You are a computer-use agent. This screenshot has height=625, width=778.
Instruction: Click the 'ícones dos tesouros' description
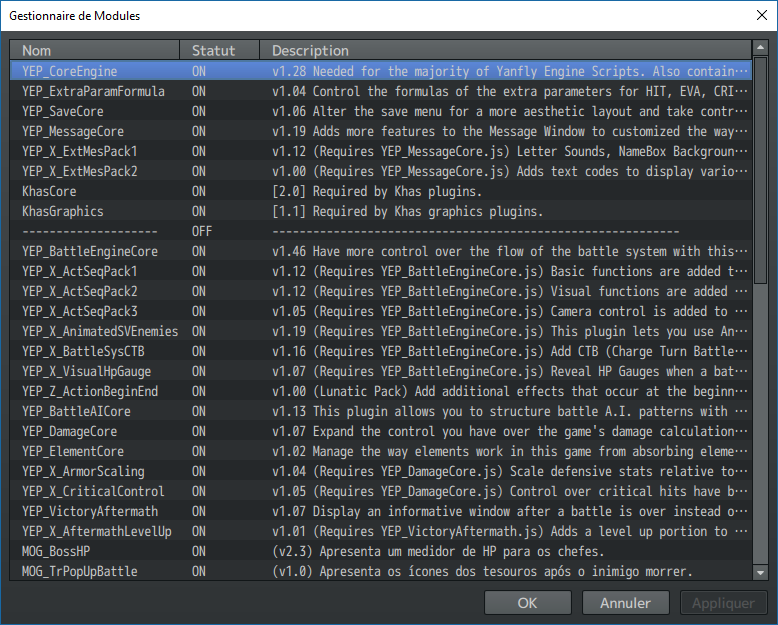point(482,571)
